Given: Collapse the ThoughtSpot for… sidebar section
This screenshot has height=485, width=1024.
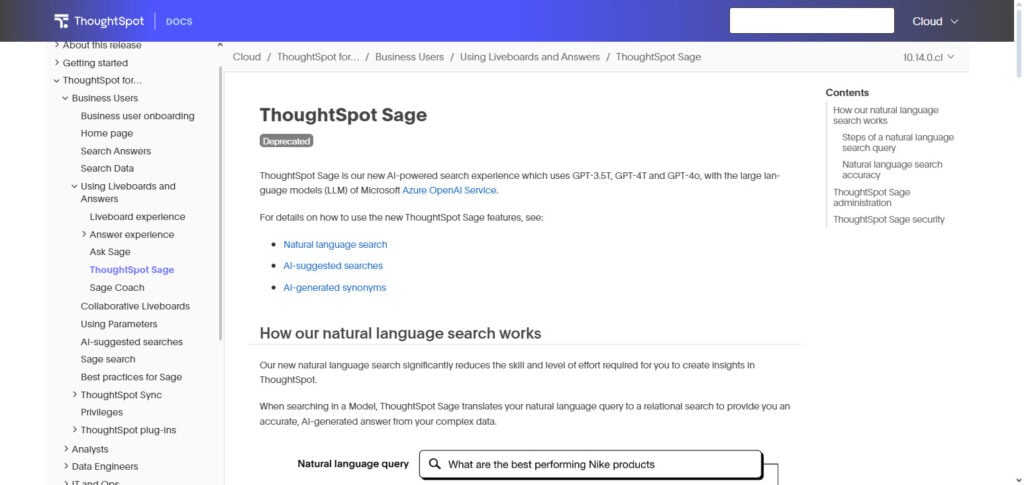Looking at the screenshot, I should click(57, 80).
